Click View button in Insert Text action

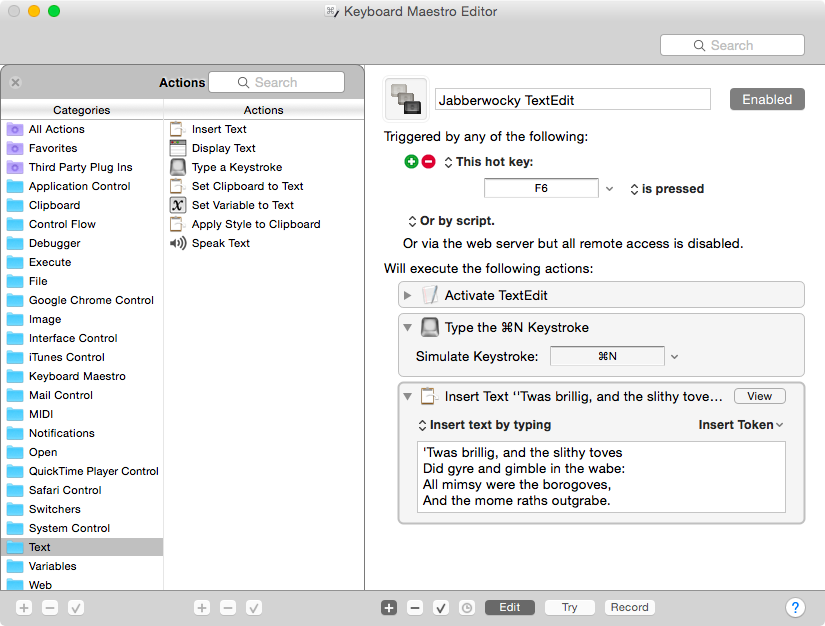point(759,396)
